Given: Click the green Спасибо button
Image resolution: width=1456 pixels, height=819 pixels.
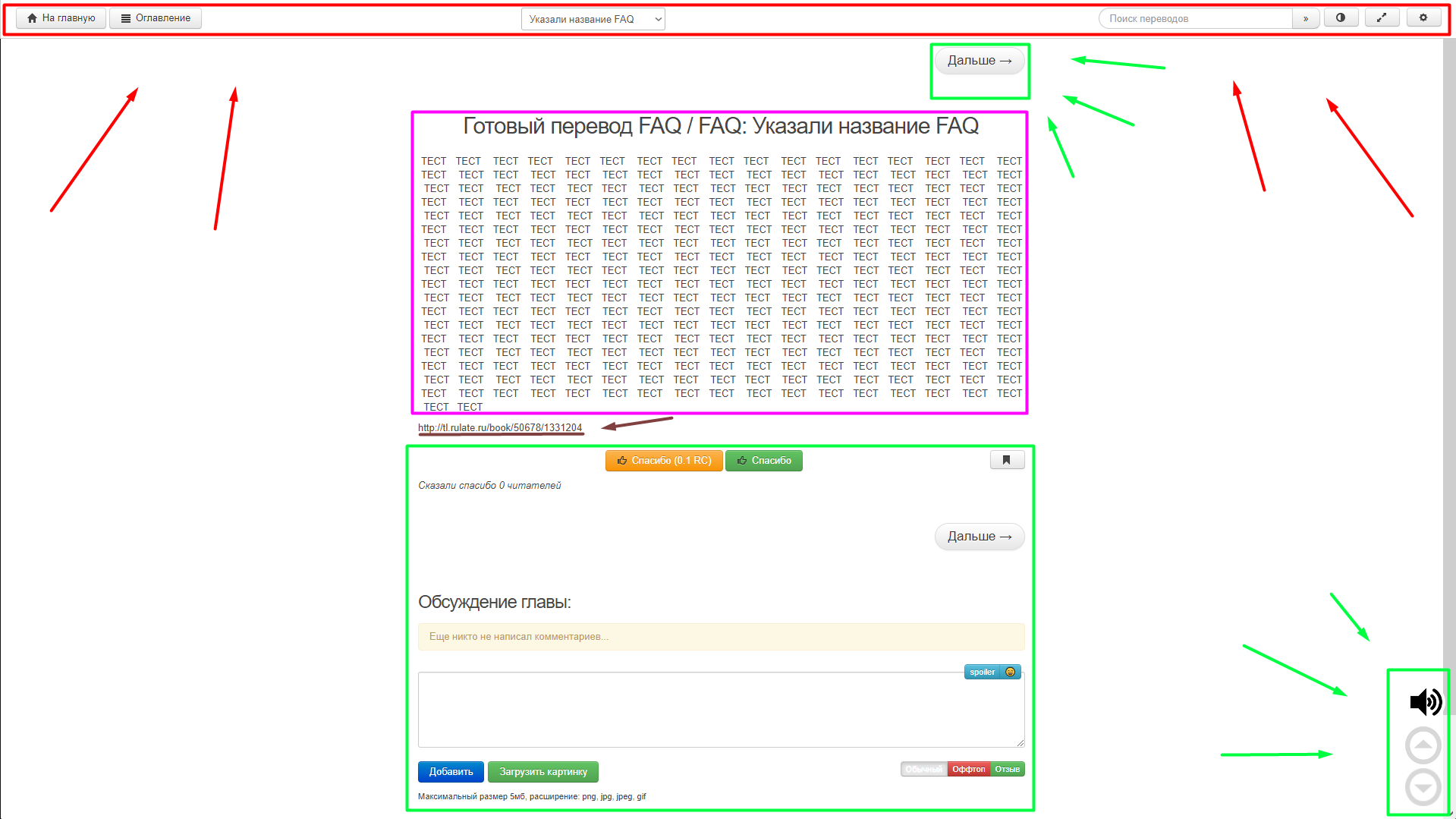Looking at the screenshot, I should click(763, 461).
